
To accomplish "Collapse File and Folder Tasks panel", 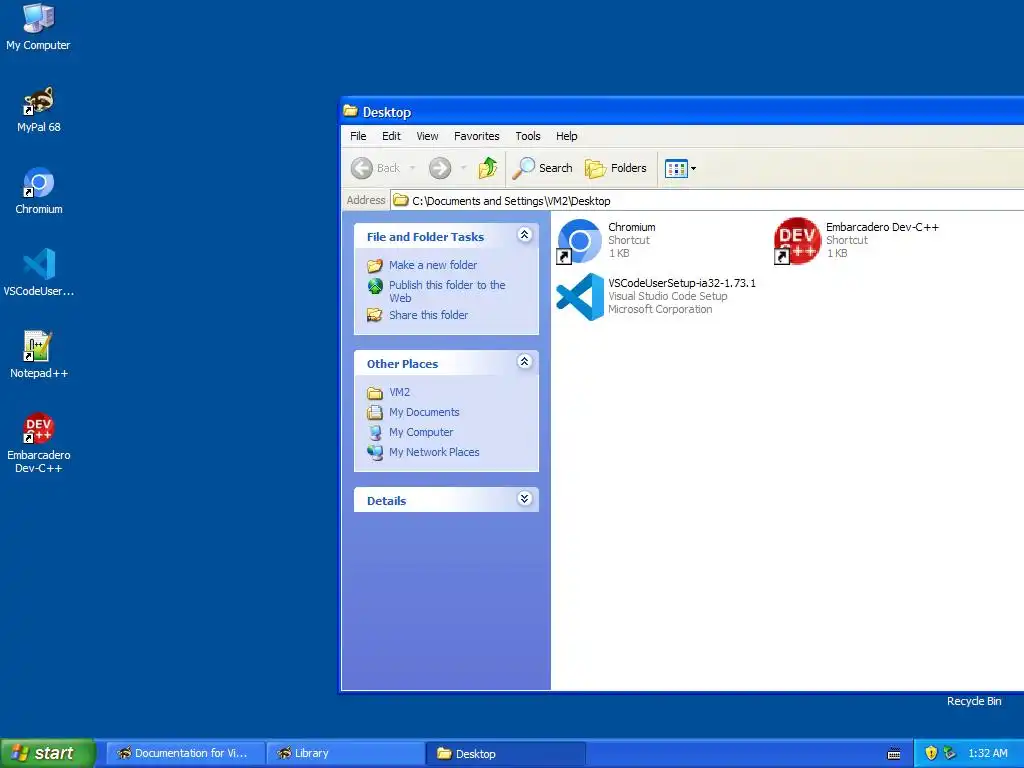I will 524,235.
